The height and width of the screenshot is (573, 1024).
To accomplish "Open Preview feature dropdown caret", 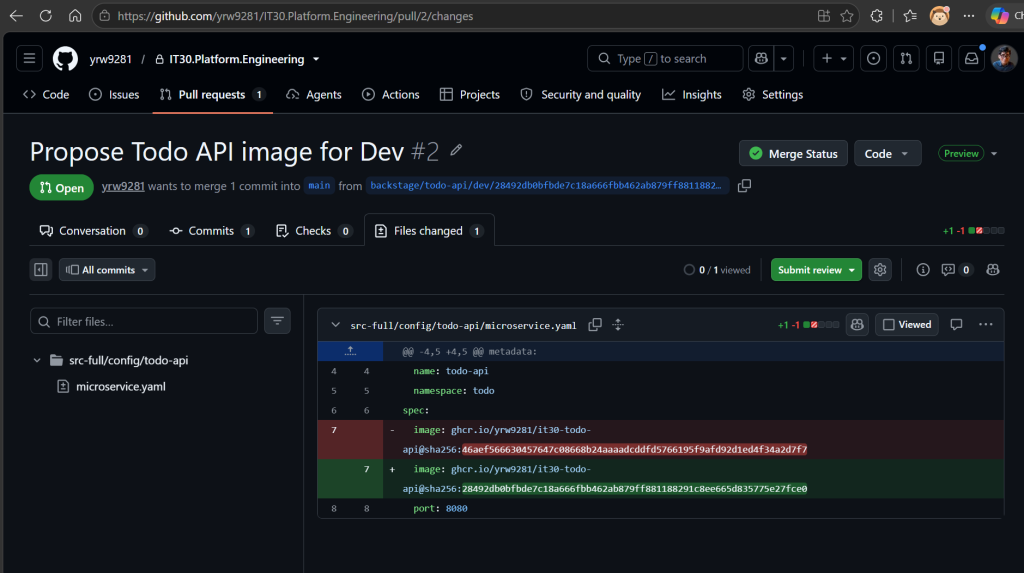I will [x=994, y=154].
